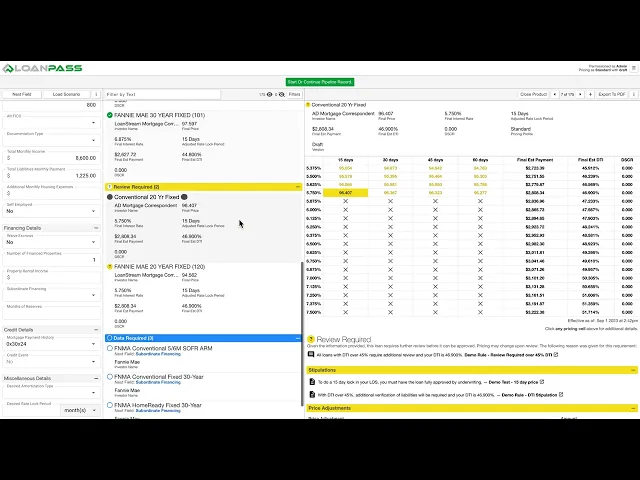Viewport: 640px width, 480px height.
Task: Select the FNMA Conventional 5/6M SOFR ARM radio circle
Action: point(109,348)
